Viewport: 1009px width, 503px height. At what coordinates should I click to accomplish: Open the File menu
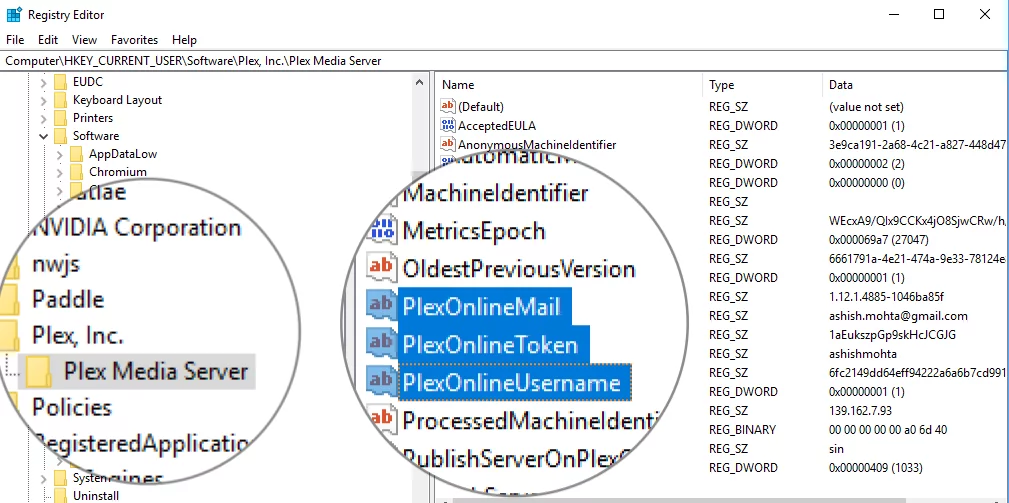[x=15, y=40]
